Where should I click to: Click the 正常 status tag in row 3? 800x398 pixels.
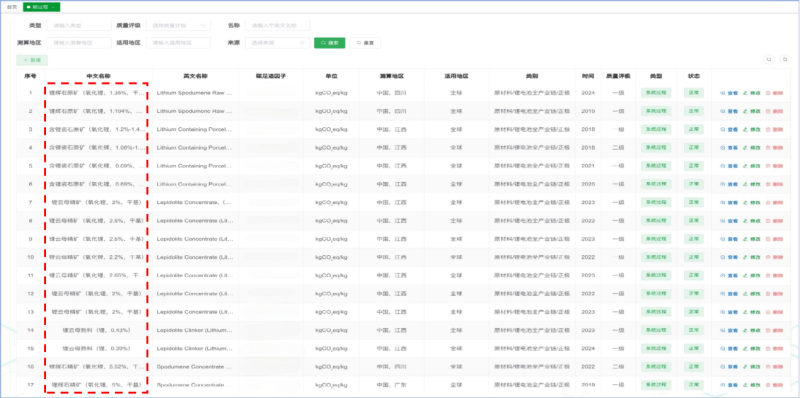point(694,130)
